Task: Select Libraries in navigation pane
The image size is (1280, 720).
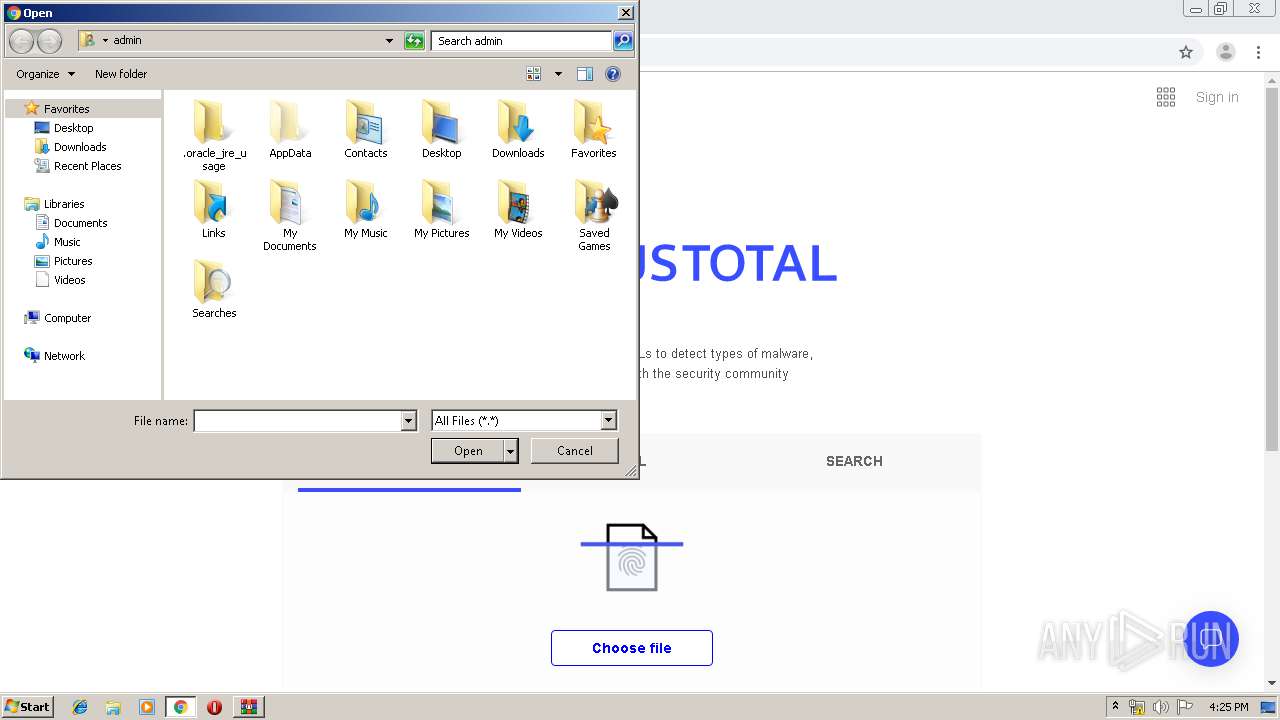Action: click(64, 204)
